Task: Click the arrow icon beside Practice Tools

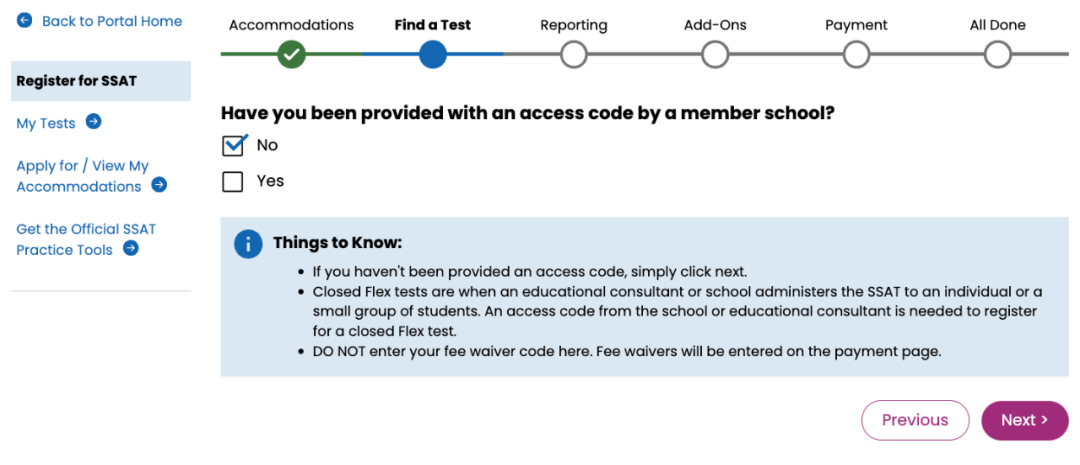Action: coord(131,248)
